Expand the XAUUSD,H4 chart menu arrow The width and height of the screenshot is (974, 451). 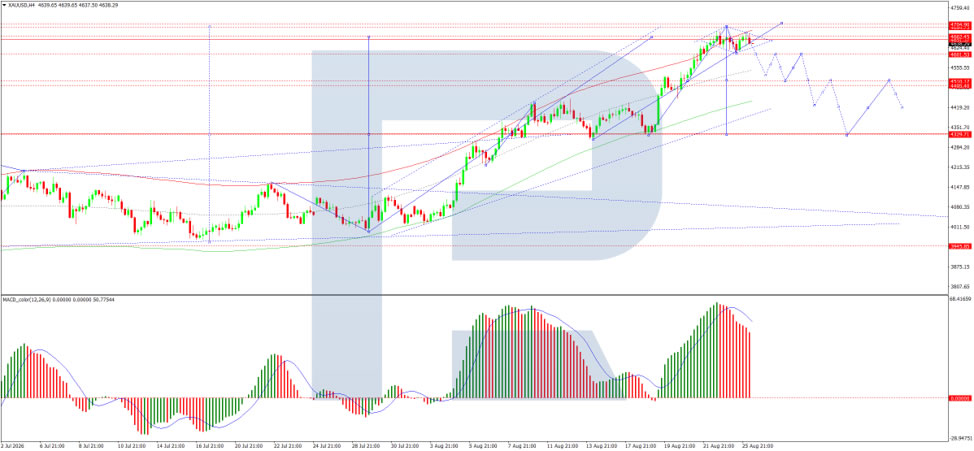[3, 3]
